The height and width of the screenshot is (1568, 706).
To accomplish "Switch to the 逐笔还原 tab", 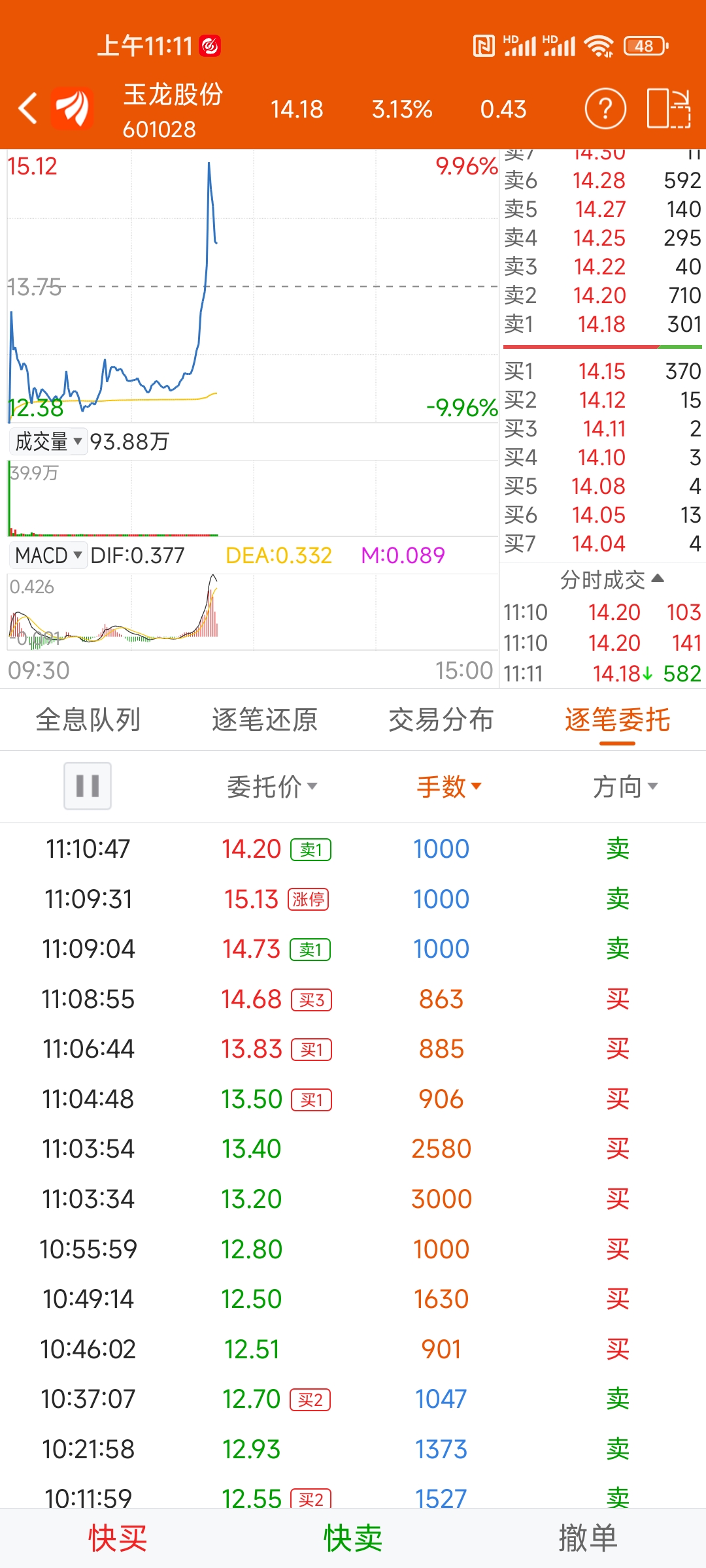I will (265, 720).
